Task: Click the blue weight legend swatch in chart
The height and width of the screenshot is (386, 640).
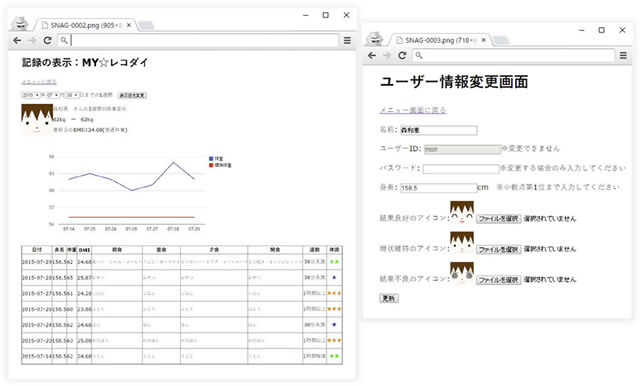Action: (x=211, y=159)
